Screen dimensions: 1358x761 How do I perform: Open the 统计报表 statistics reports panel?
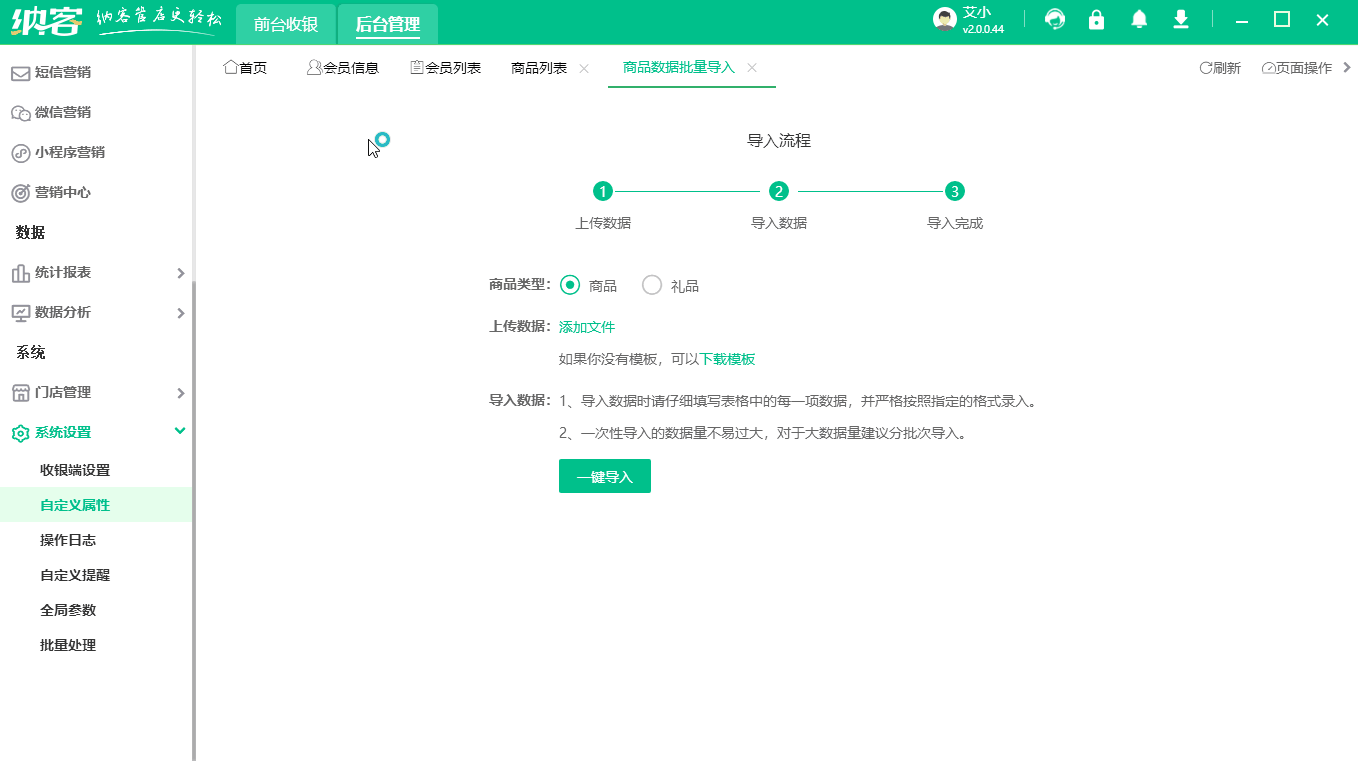click(x=64, y=272)
